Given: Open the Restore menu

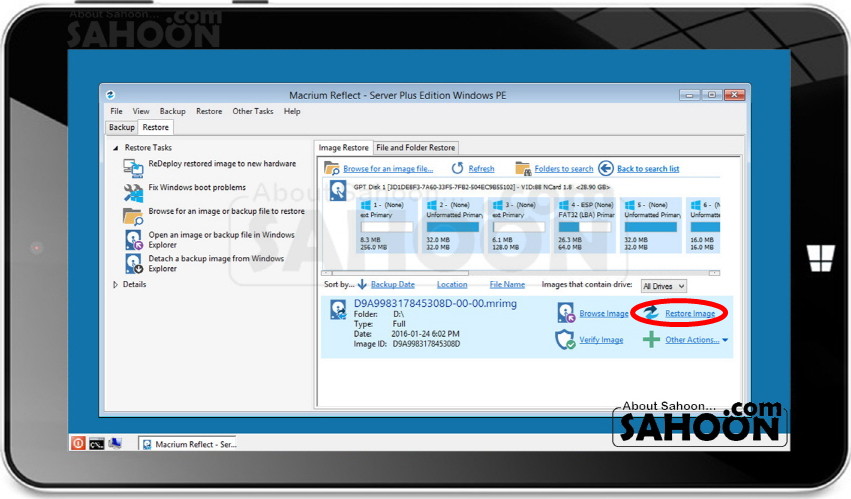Looking at the screenshot, I should click(209, 111).
